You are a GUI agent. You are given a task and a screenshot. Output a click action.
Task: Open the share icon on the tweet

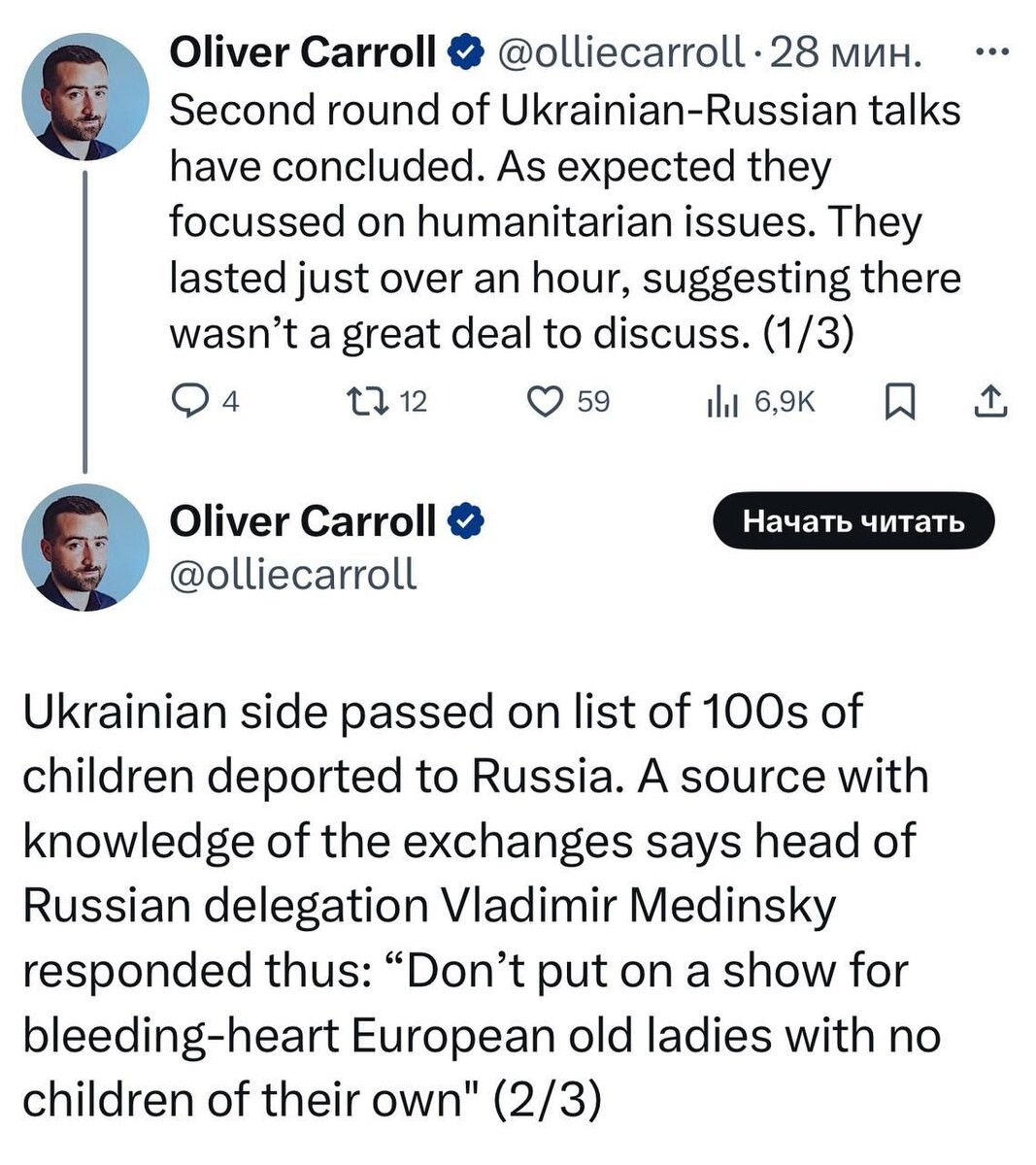[x=991, y=400]
